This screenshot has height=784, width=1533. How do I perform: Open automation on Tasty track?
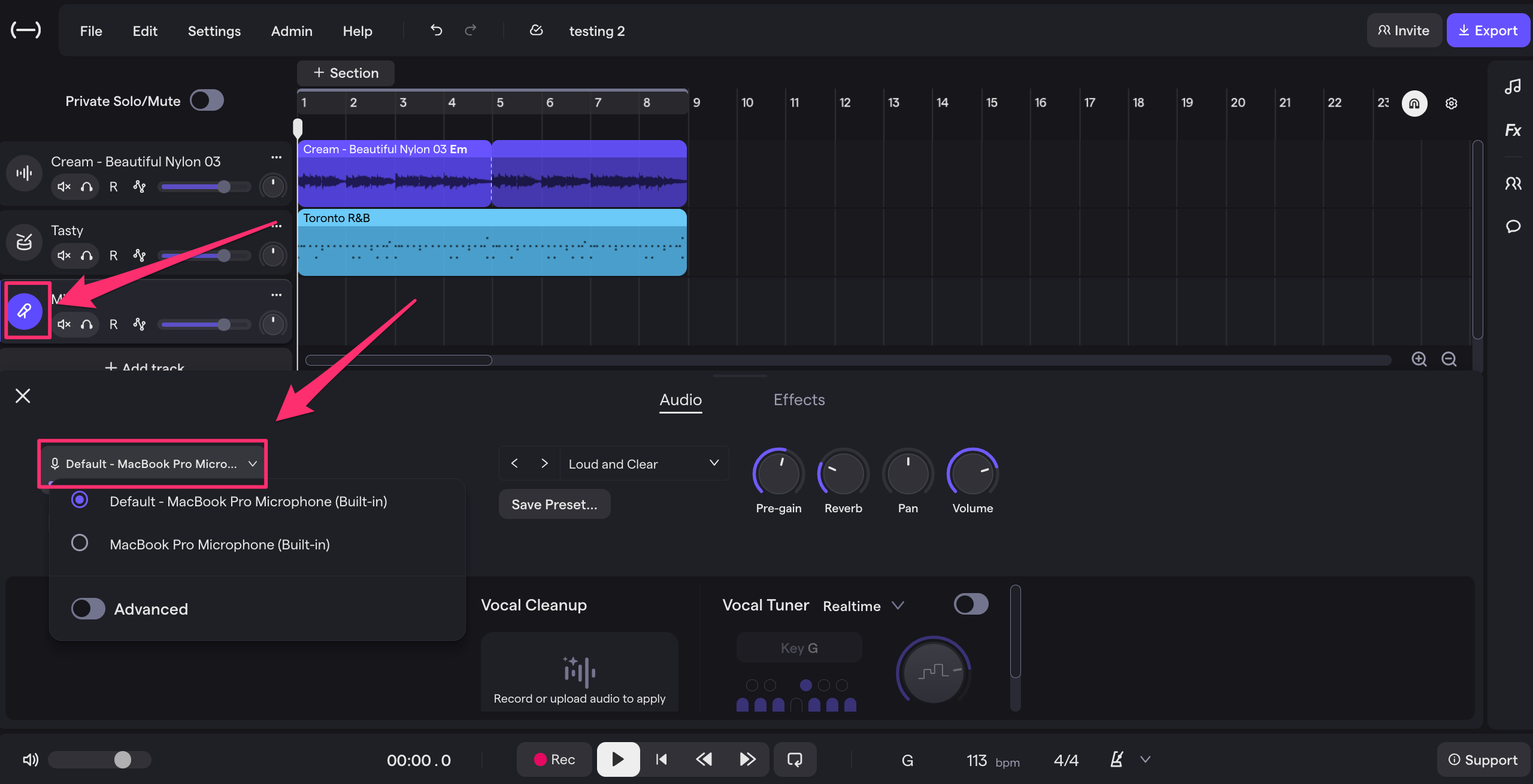[140, 256]
